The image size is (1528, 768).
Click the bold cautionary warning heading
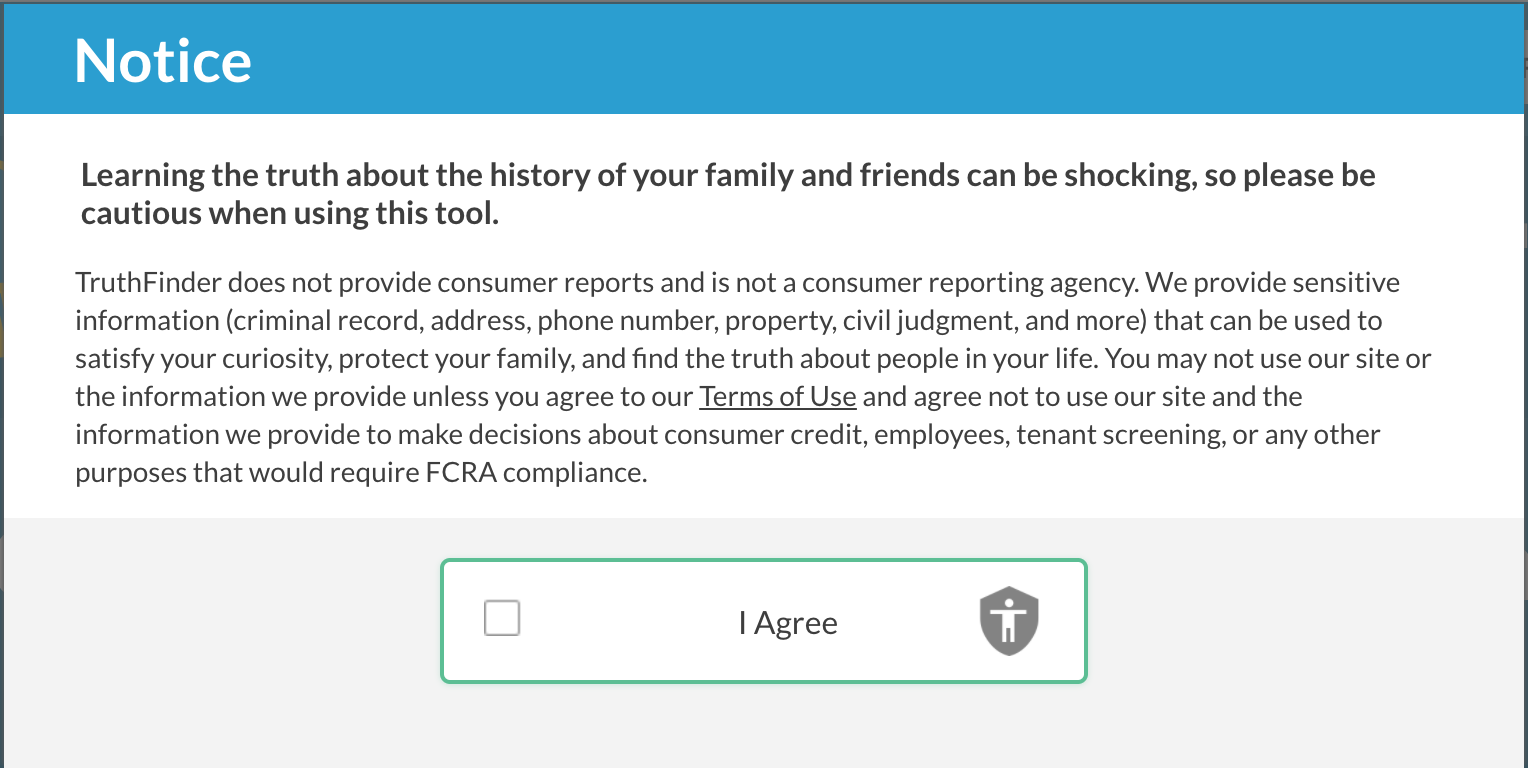coord(727,176)
